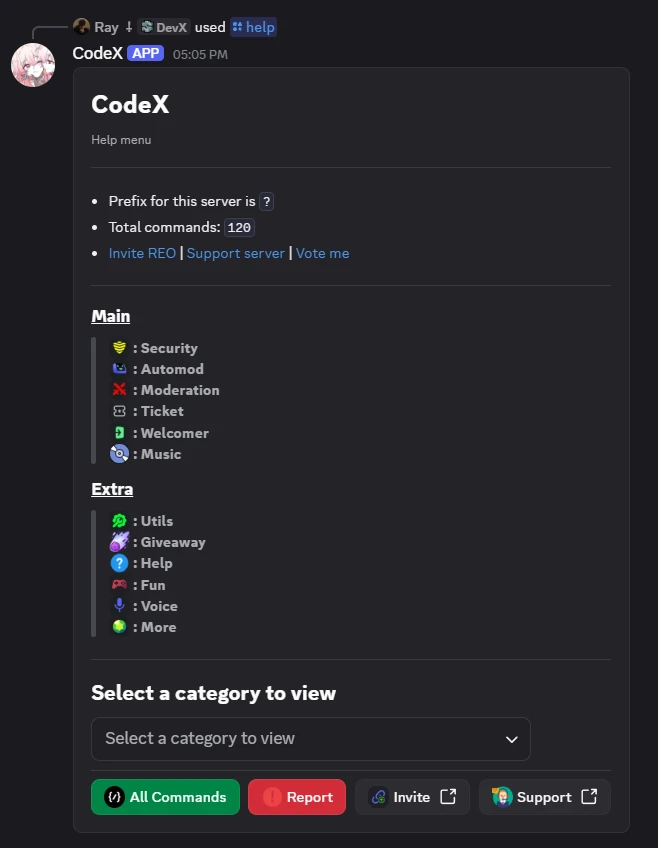Open the Select a category dropdown
Screen dimensions: 658x848
[311, 739]
